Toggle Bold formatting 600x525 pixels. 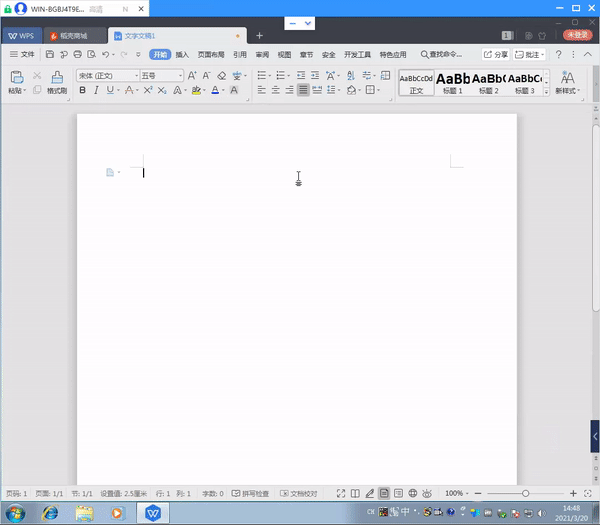[82, 90]
